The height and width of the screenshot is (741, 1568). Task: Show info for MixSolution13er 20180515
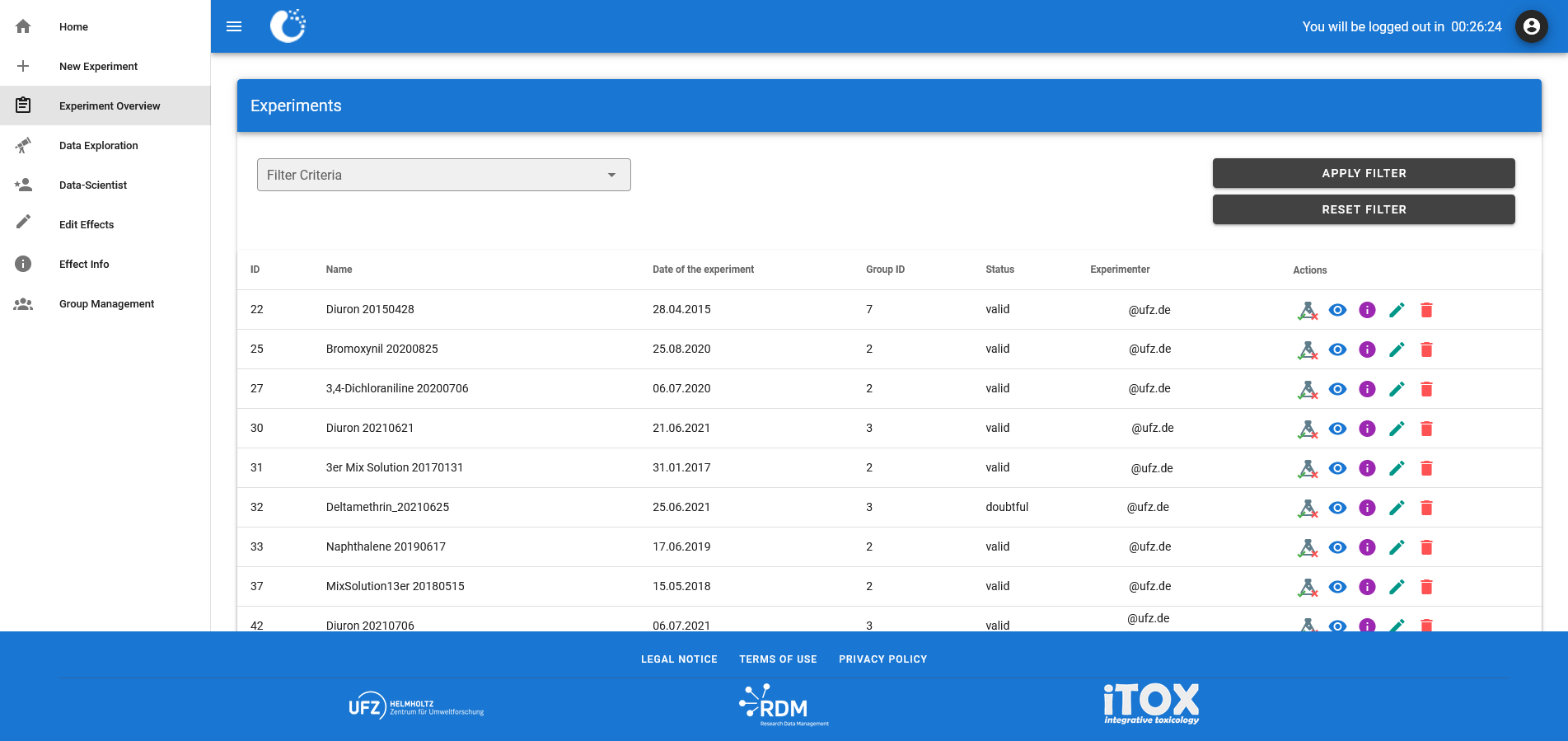click(x=1367, y=587)
